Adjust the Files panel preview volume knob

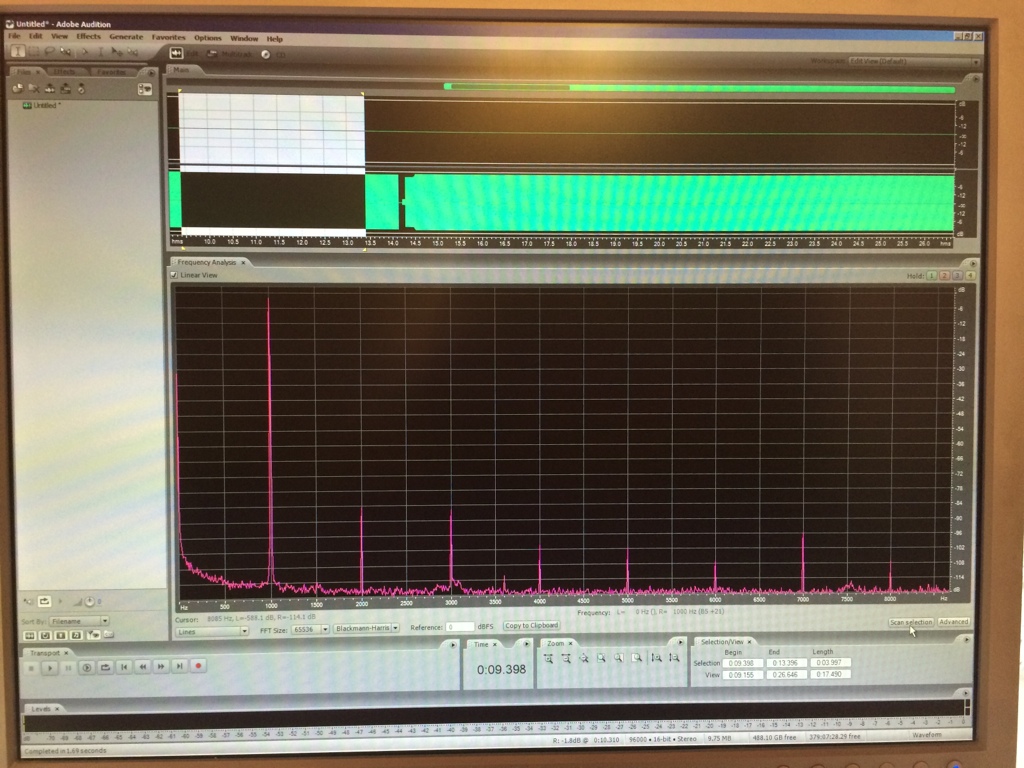[x=89, y=601]
